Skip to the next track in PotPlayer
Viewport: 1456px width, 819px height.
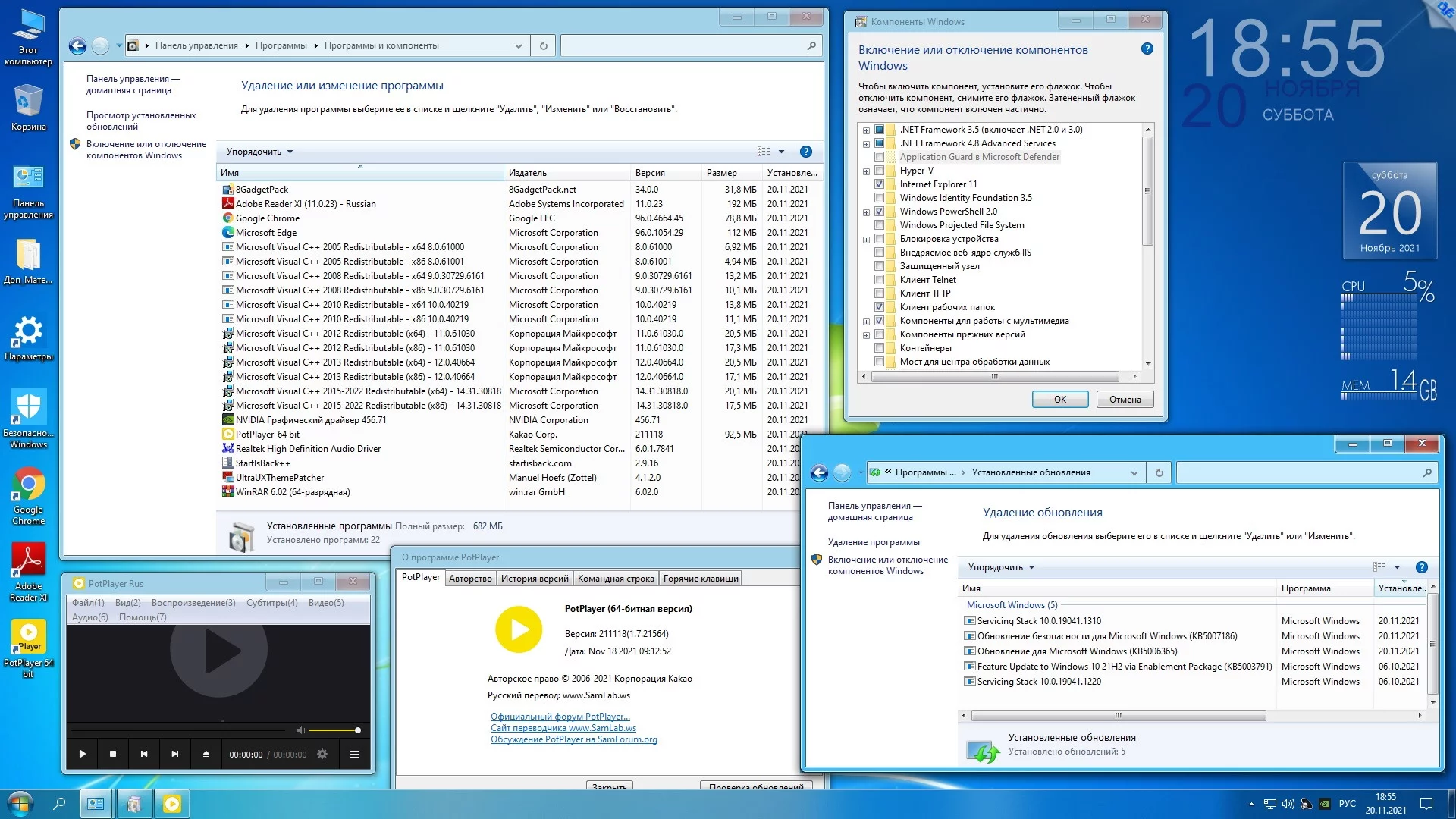pos(175,754)
